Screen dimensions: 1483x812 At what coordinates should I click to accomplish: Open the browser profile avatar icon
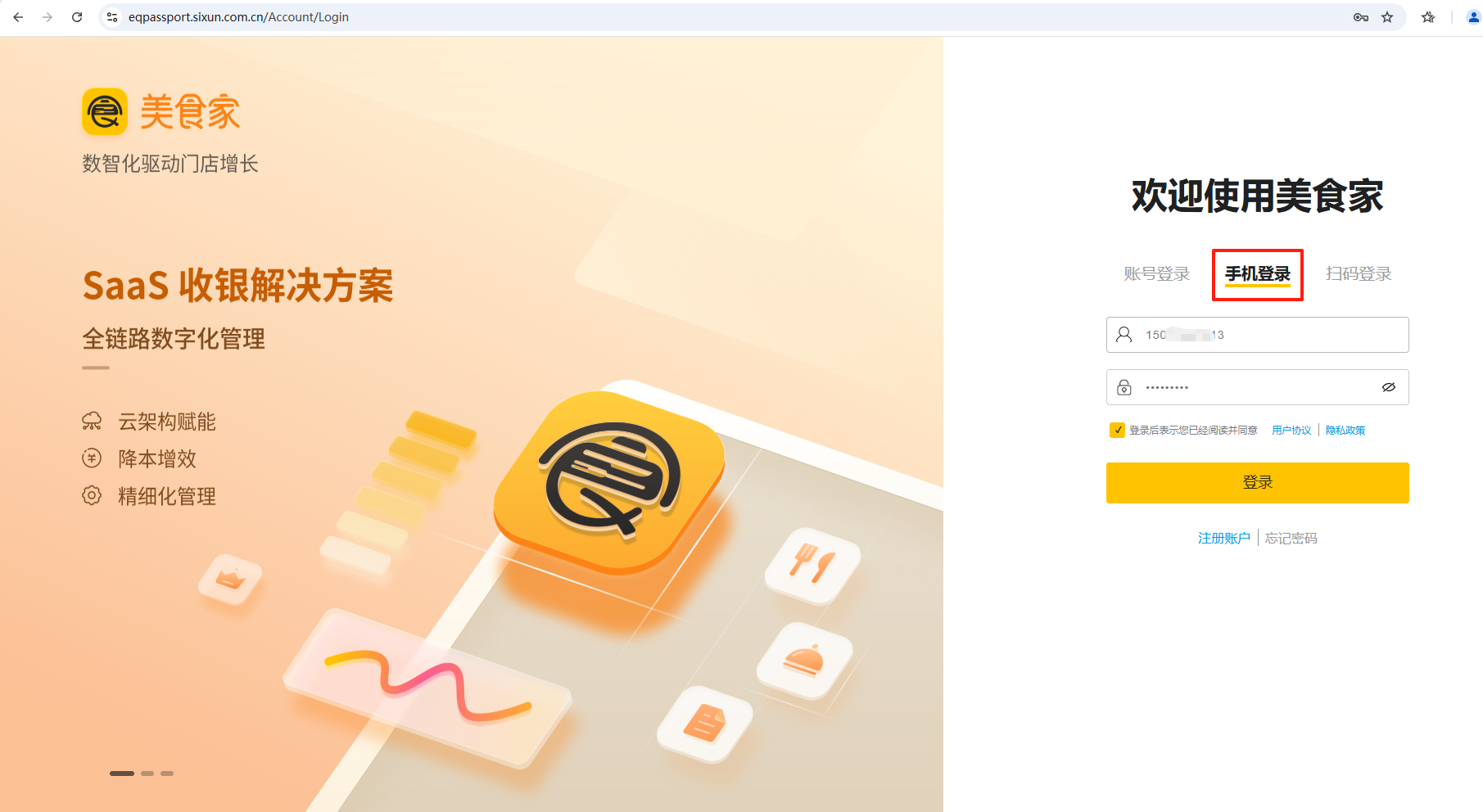tap(1473, 17)
